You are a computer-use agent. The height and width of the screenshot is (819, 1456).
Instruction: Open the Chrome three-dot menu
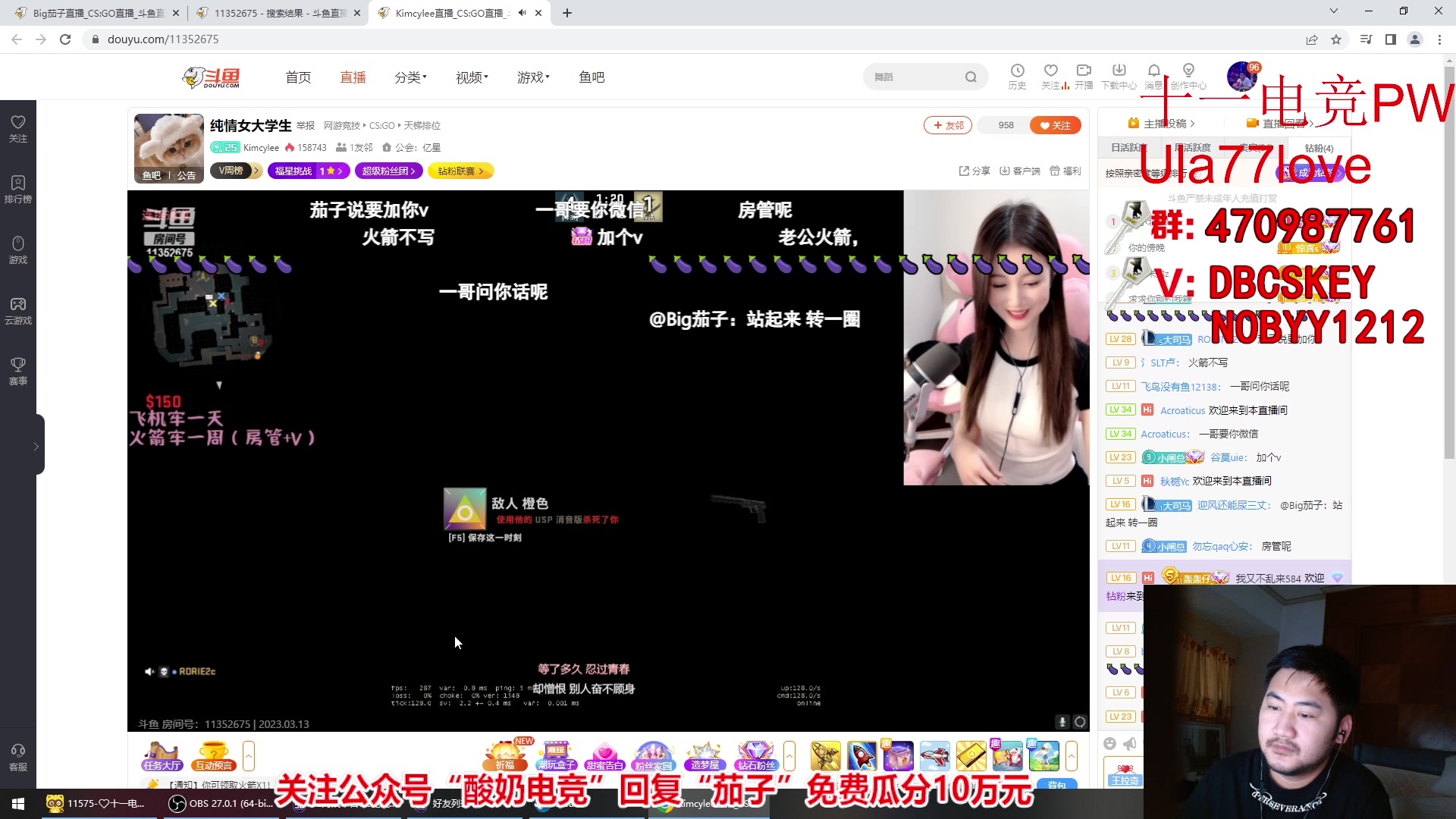click(1439, 39)
